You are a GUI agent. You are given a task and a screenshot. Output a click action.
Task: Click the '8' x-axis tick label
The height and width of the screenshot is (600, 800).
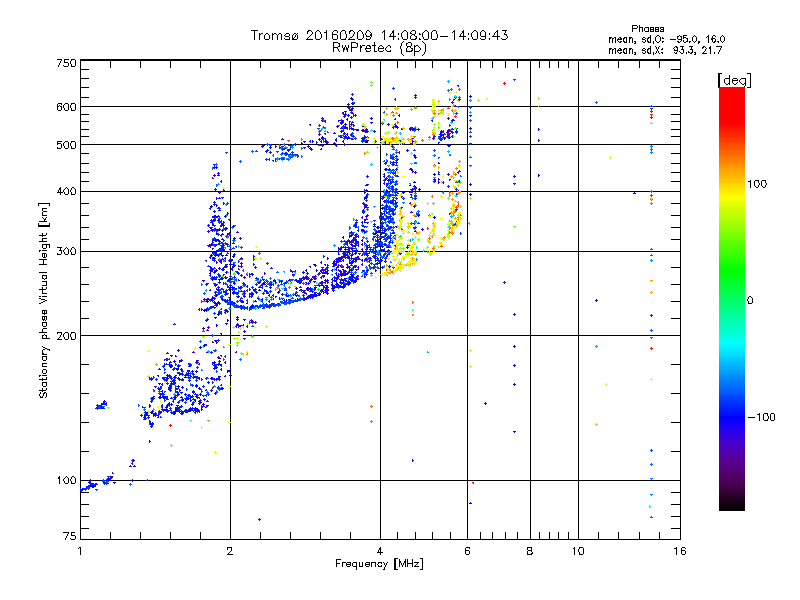pyautogui.click(x=530, y=551)
